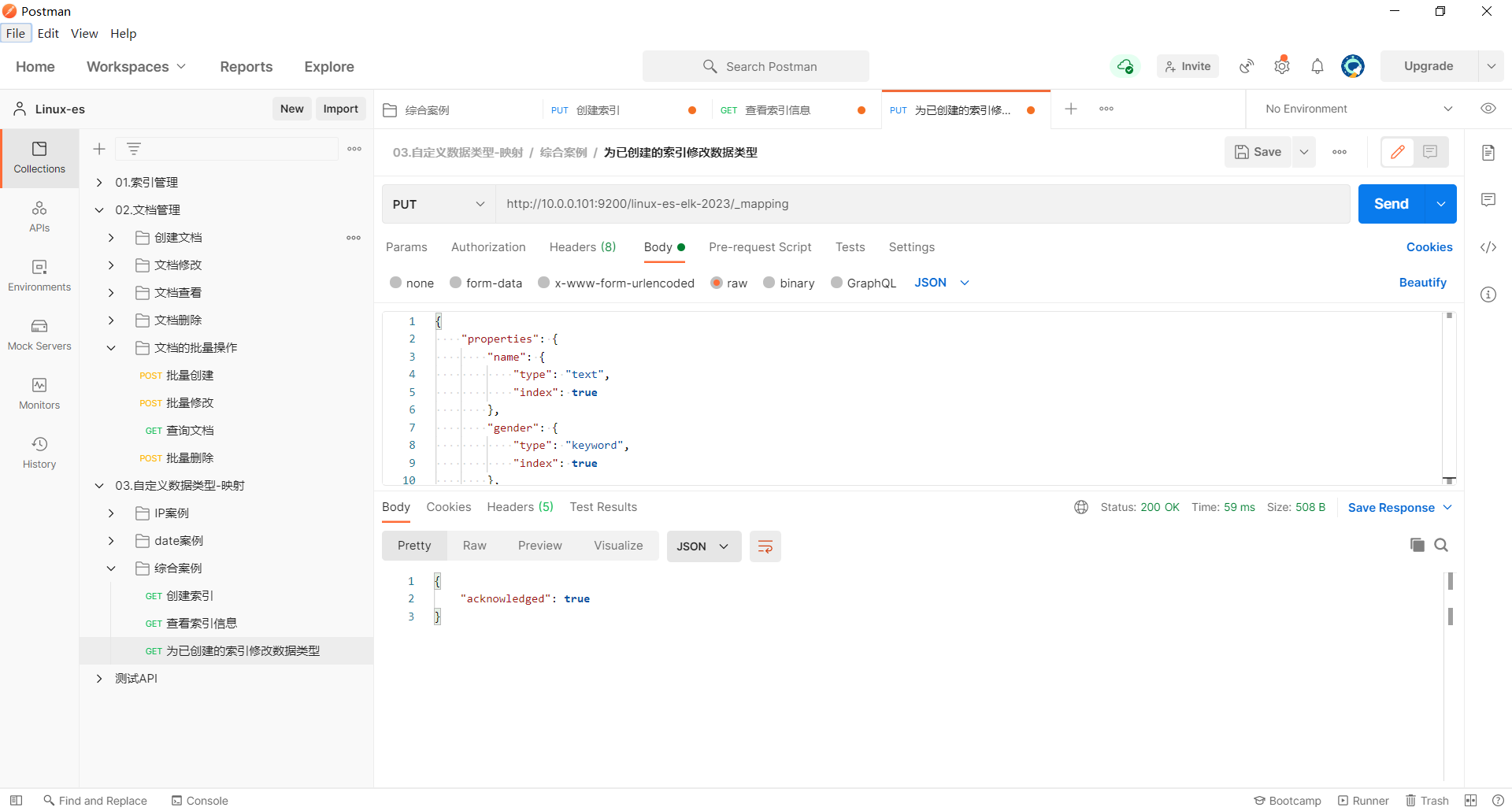This screenshot has width=1512, height=811.
Task: Select the none body type
Action: click(x=412, y=283)
